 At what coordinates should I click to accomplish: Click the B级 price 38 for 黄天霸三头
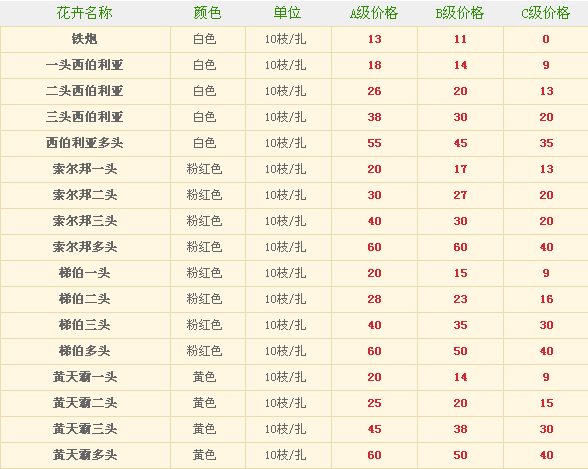(460, 429)
